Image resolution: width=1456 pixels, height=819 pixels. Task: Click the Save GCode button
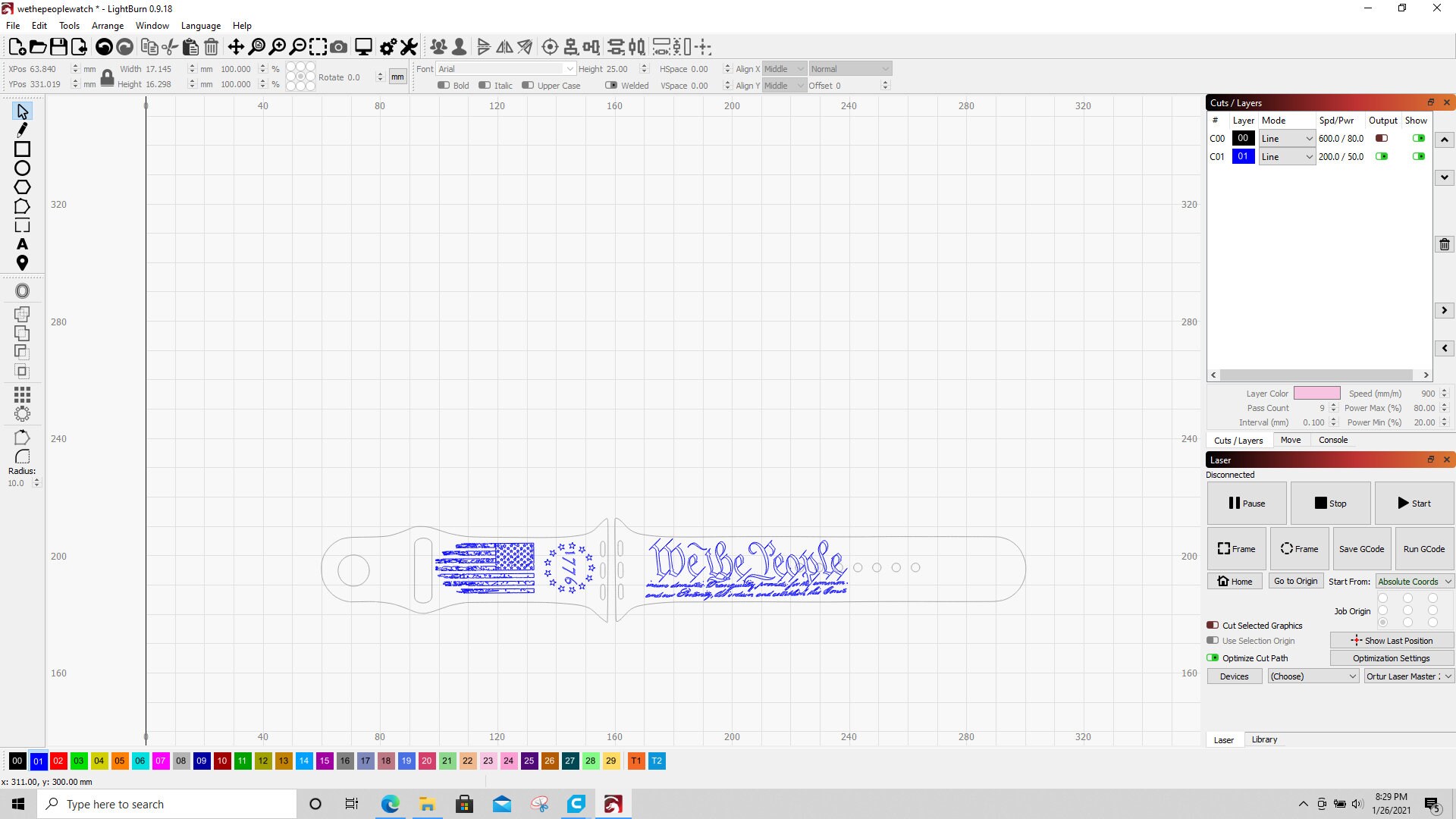[1361, 549]
